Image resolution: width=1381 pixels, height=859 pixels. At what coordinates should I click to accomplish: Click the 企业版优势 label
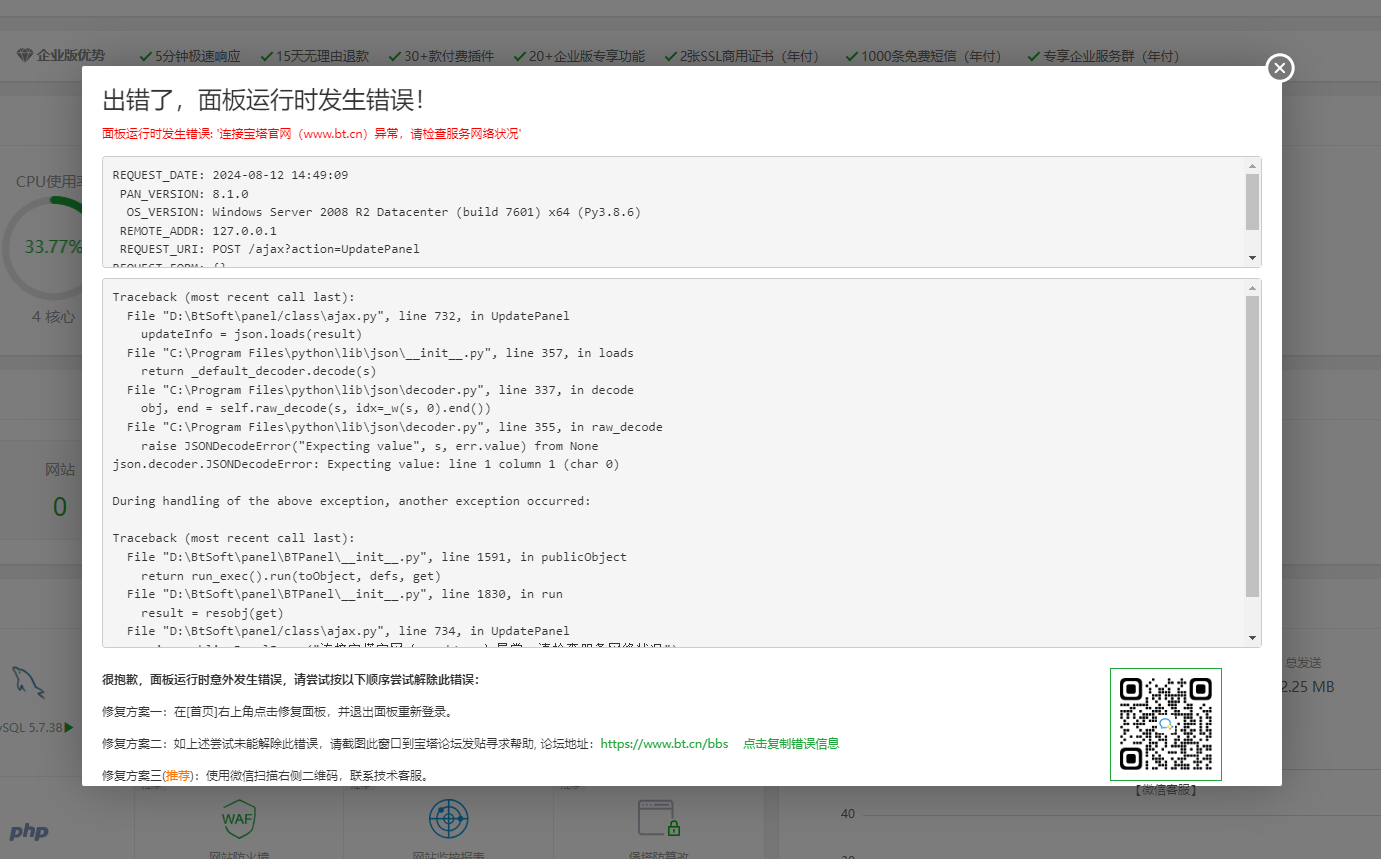click(x=70, y=56)
